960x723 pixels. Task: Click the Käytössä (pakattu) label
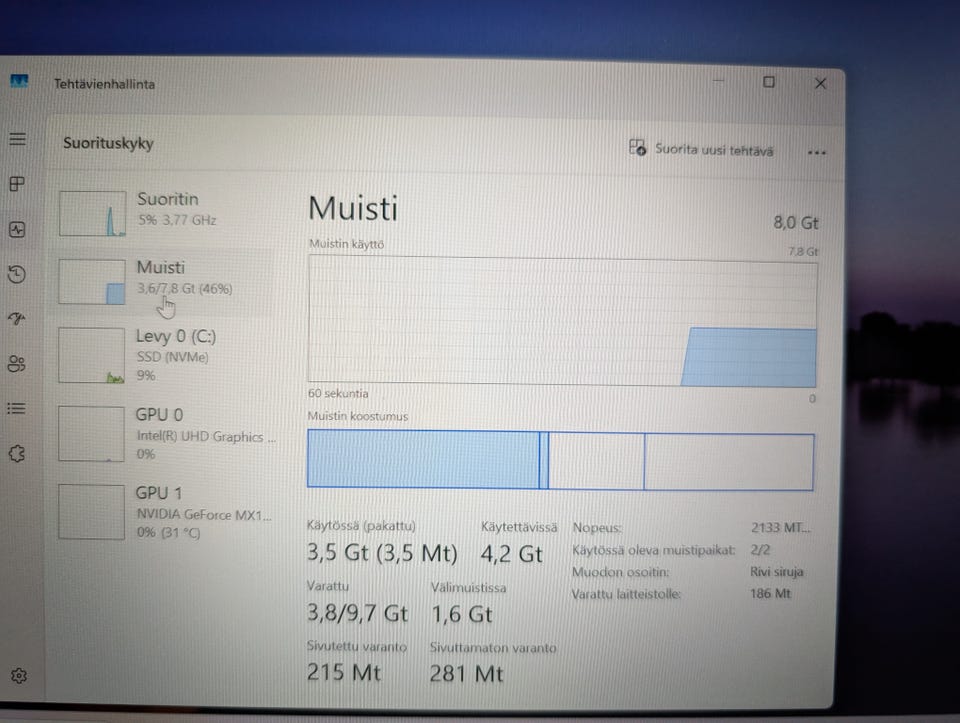tap(361, 525)
